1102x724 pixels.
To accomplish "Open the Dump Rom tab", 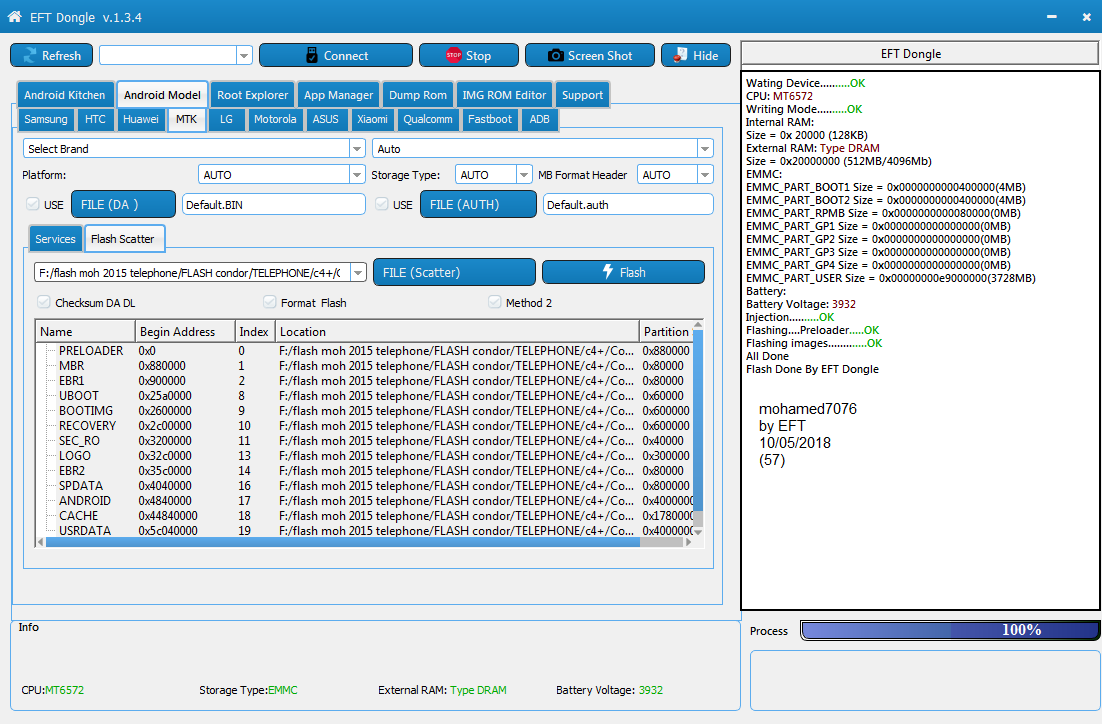I will (x=418, y=95).
